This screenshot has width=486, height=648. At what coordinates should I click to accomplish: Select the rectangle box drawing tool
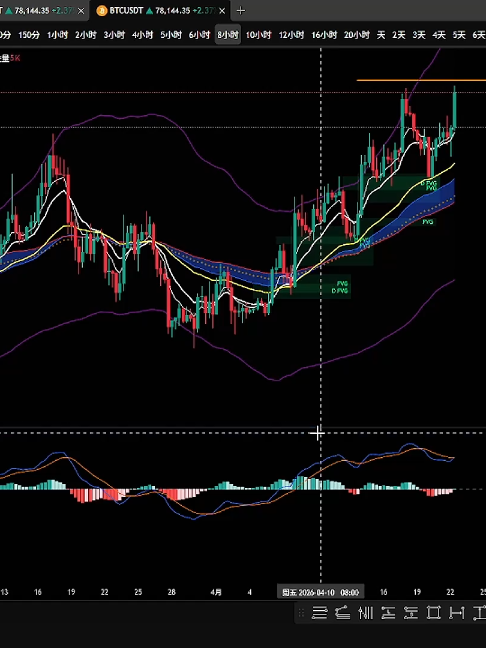point(434,612)
